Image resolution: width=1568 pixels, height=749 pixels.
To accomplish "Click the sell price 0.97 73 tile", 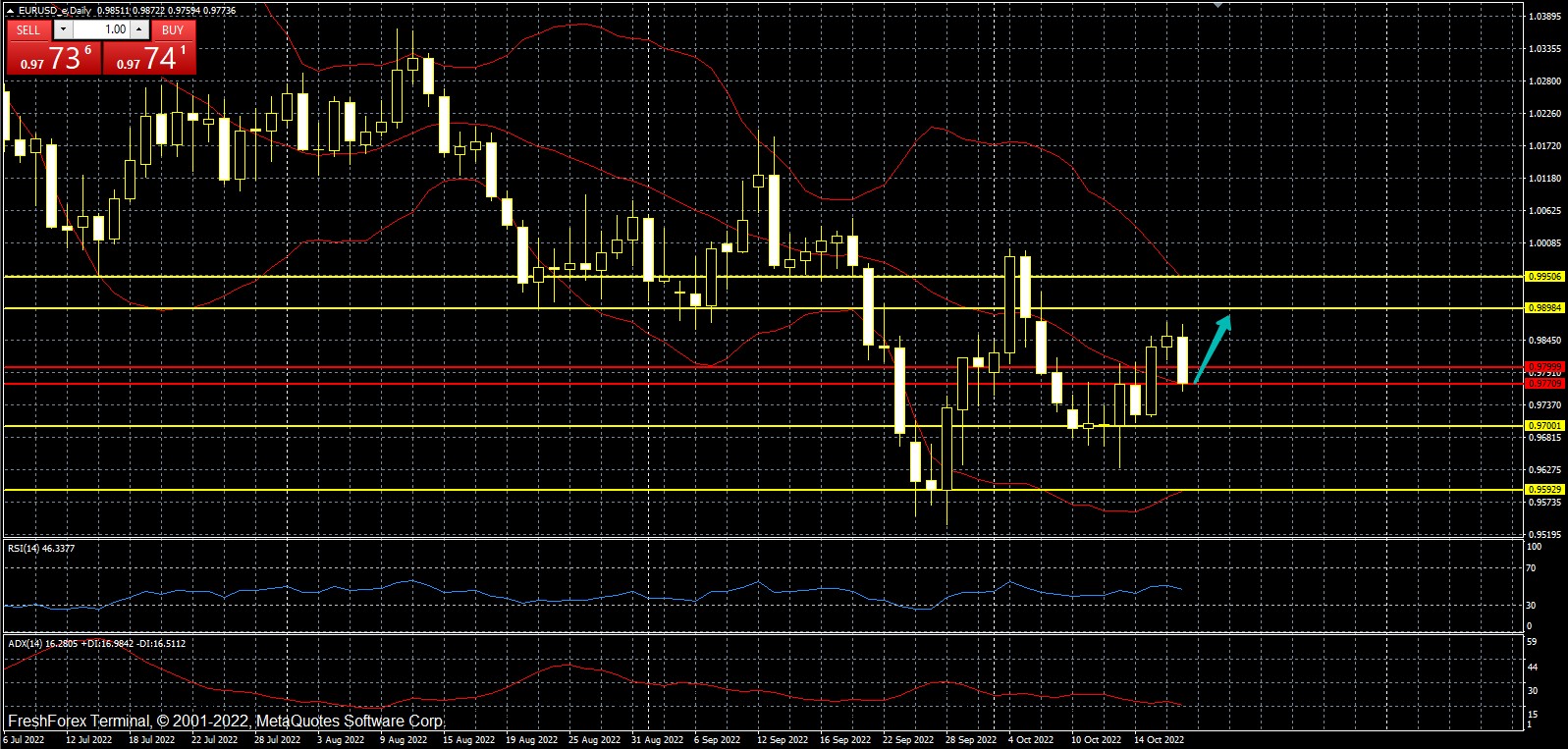I will (x=53, y=58).
